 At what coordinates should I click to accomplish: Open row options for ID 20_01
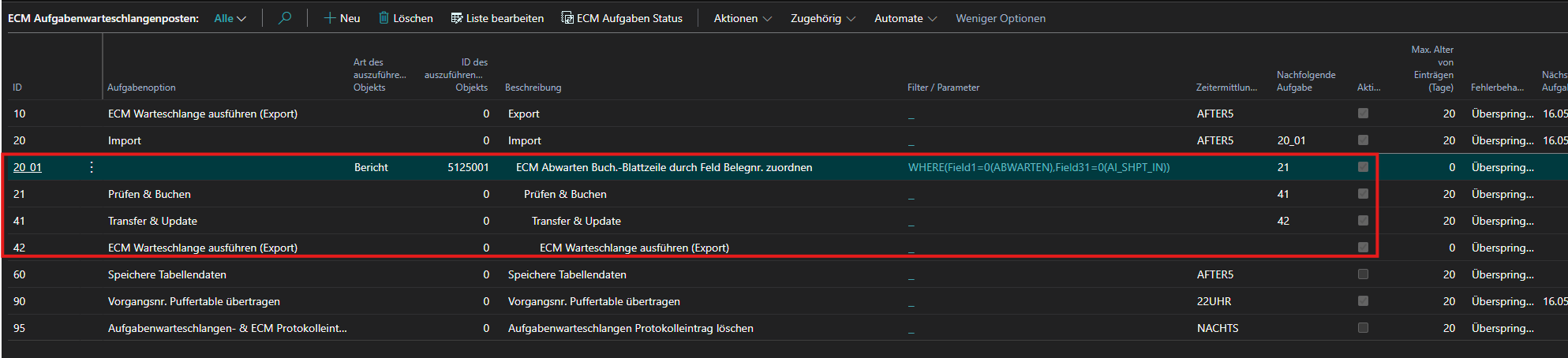[92, 167]
